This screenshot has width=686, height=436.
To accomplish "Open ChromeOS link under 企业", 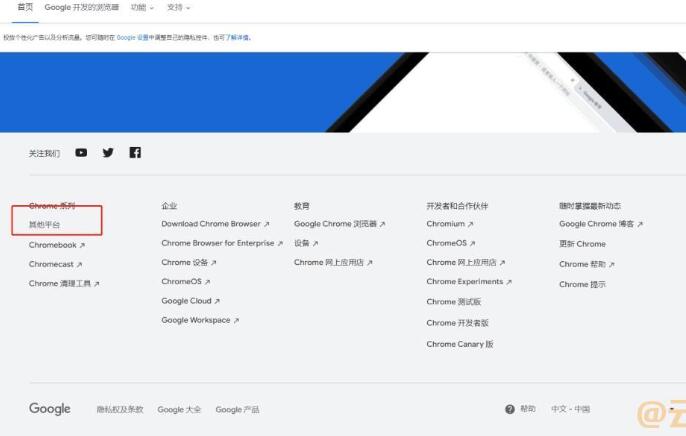I will pyautogui.click(x=186, y=281).
